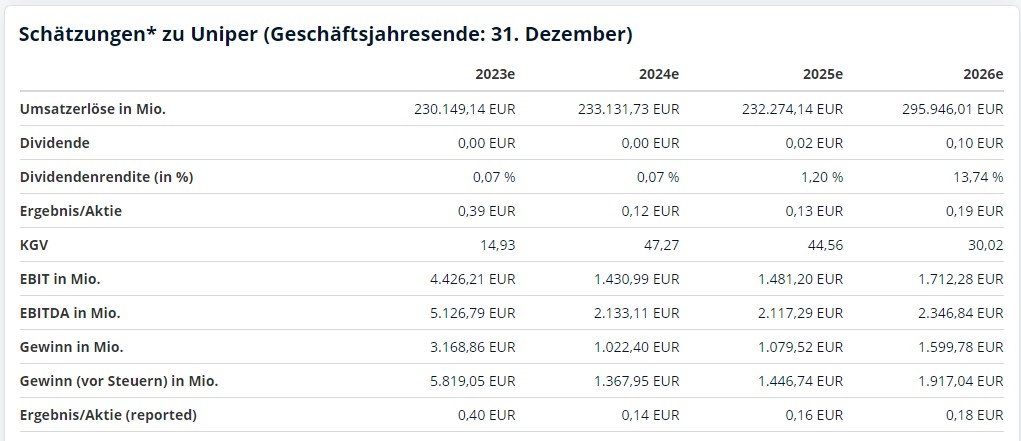The height and width of the screenshot is (441, 1021).
Task: Select the 2026e column header
Action: click(983, 74)
